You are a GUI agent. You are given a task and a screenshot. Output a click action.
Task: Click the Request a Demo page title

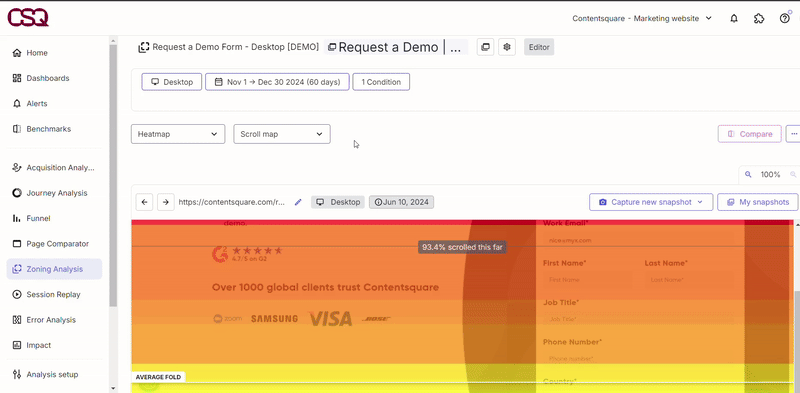click(x=395, y=47)
